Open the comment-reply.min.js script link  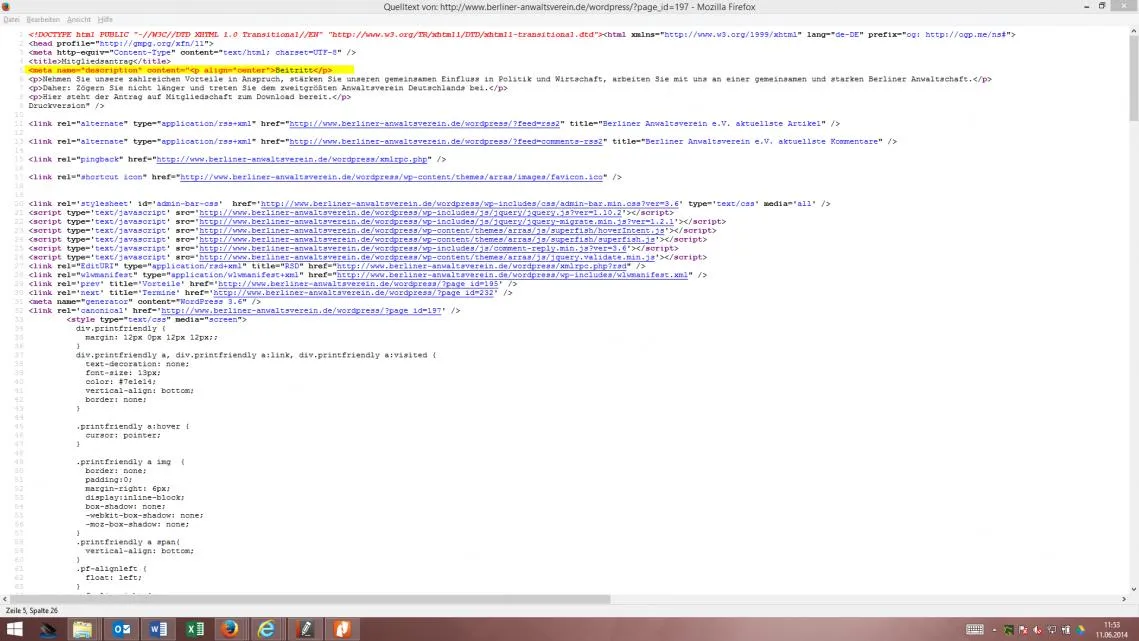coord(413,249)
